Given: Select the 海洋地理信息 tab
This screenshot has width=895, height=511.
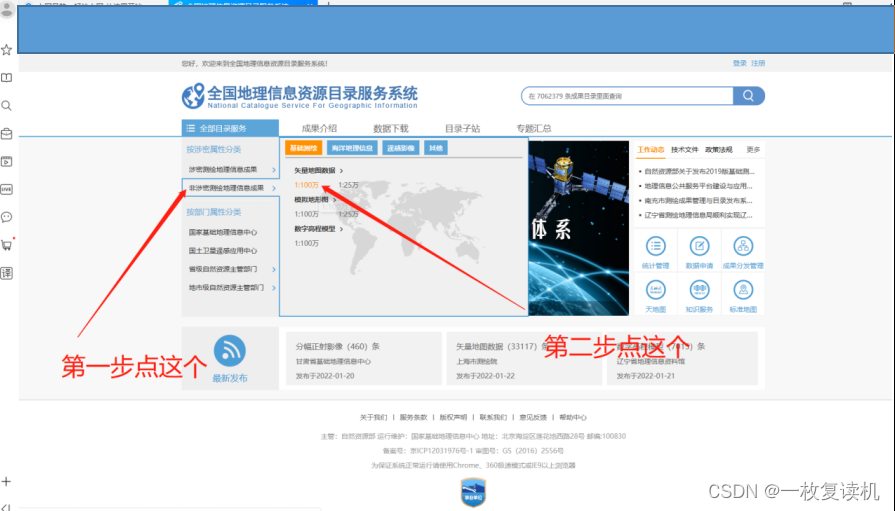Looking at the screenshot, I should point(352,148).
